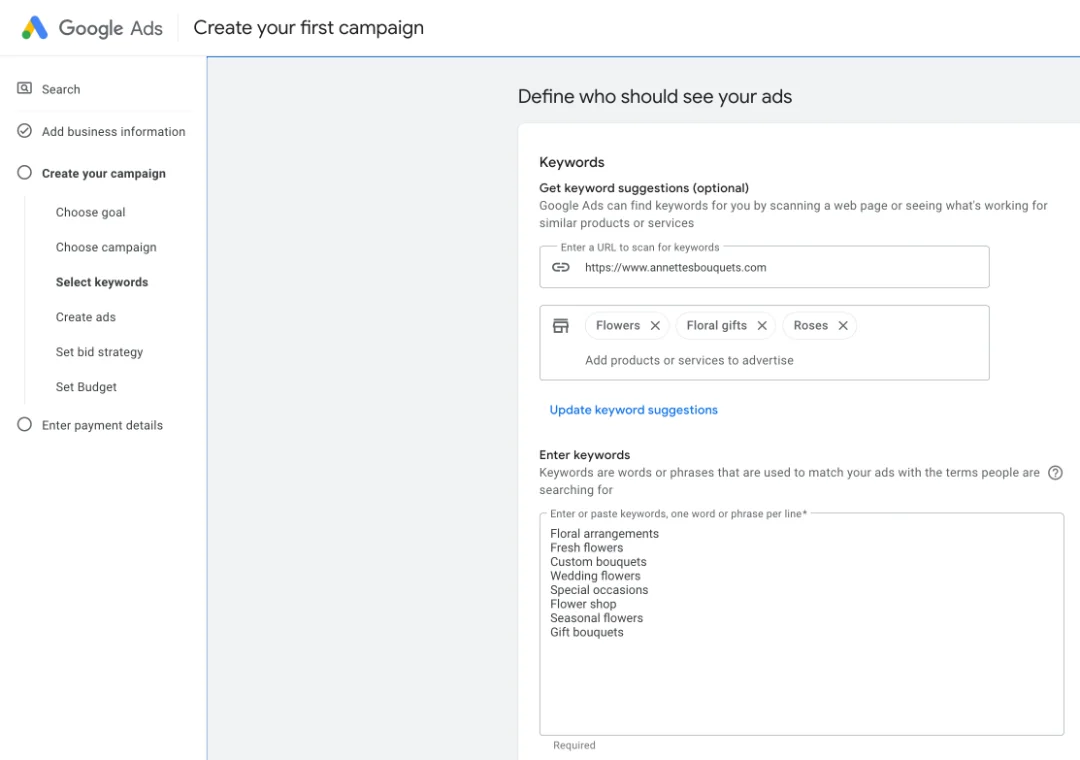Remove the Floral gifts chip with its X

click(762, 326)
